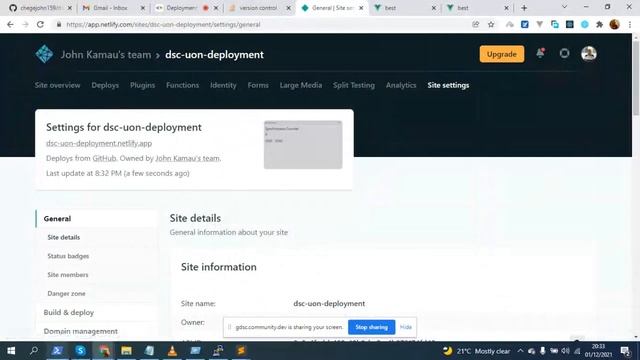Open Sublime Text from taskbar
Viewport: 640px width, 360px height.
click(241, 351)
